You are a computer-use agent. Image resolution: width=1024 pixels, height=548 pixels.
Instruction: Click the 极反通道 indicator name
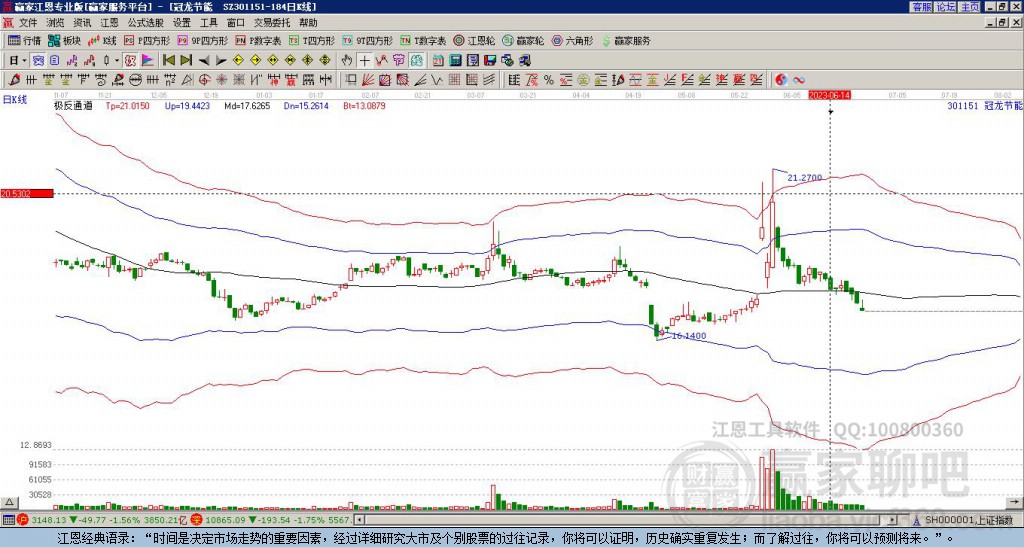coord(73,105)
